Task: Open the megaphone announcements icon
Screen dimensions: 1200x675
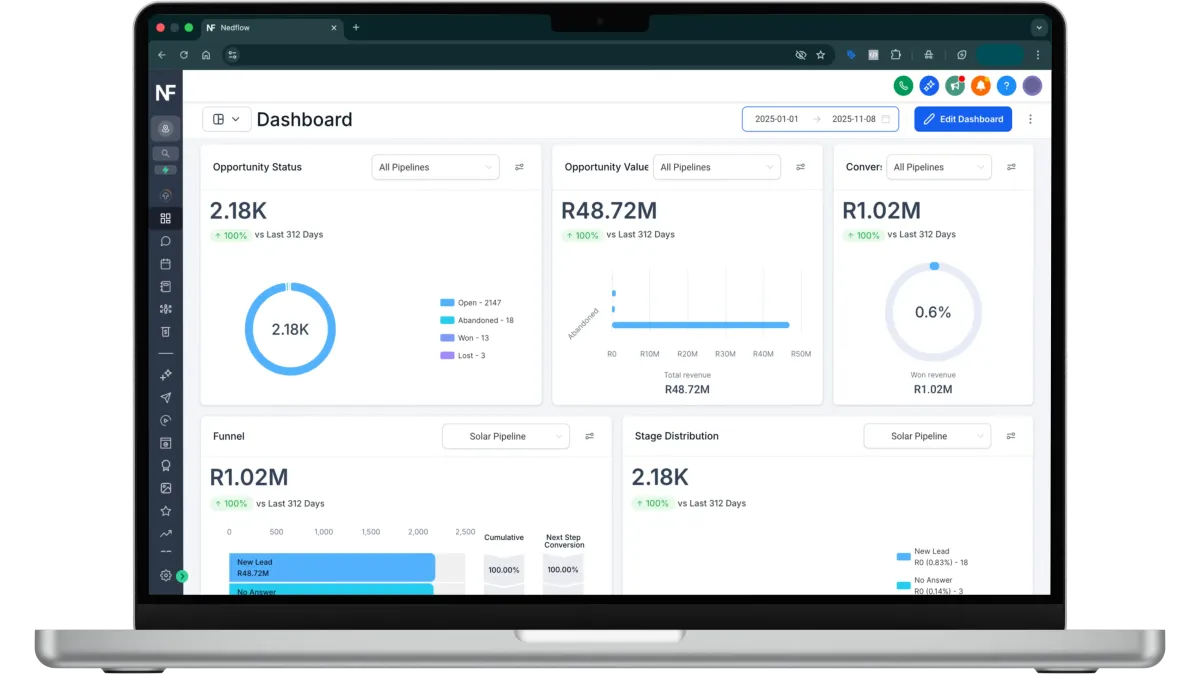Action: tap(955, 86)
